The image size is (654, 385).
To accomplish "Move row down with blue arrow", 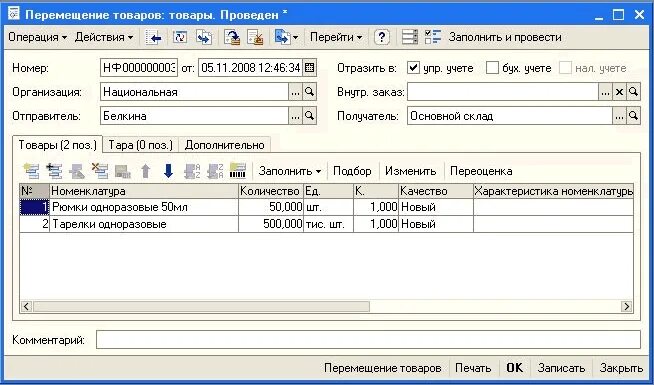I will click(168, 171).
